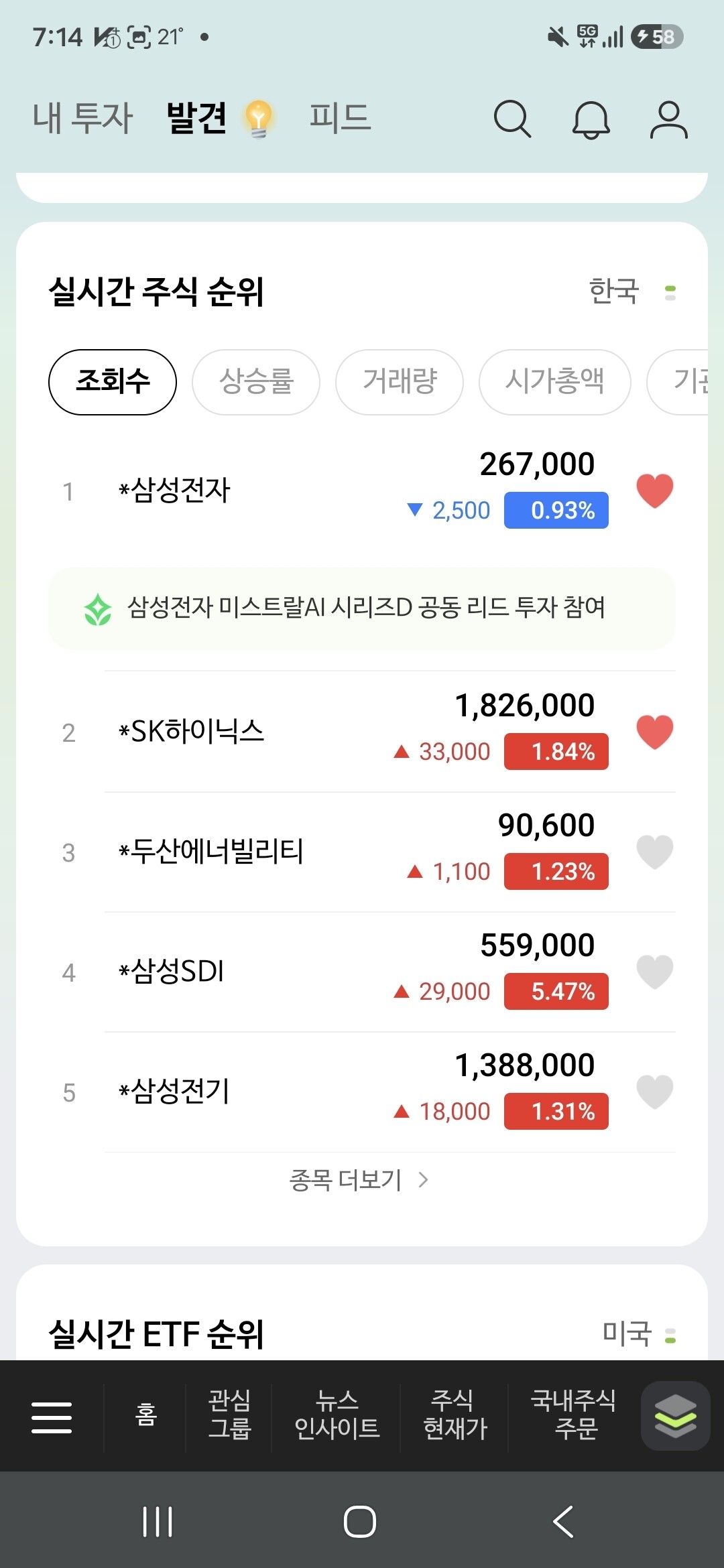
Task: Open 국내주식 주문 in bottom bar
Action: pyautogui.click(x=574, y=1415)
